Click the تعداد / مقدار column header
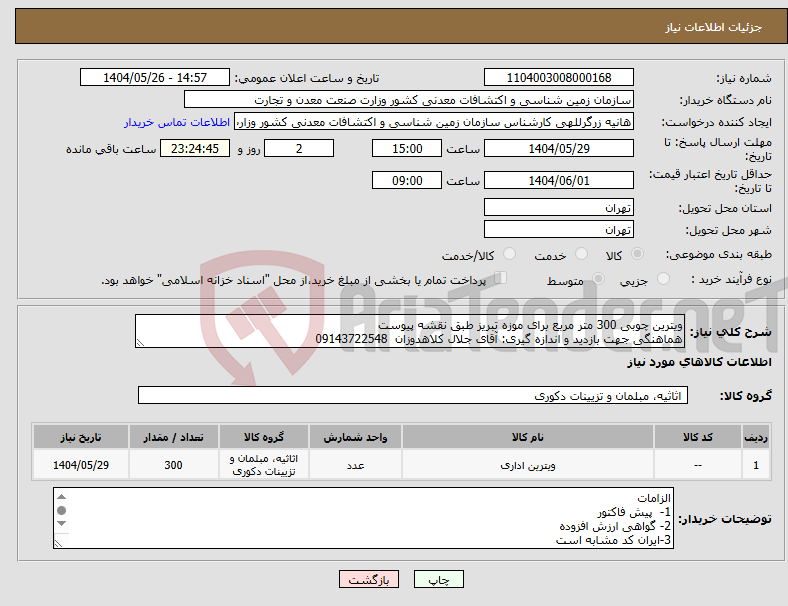 pyautogui.click(x=173, y=437)
